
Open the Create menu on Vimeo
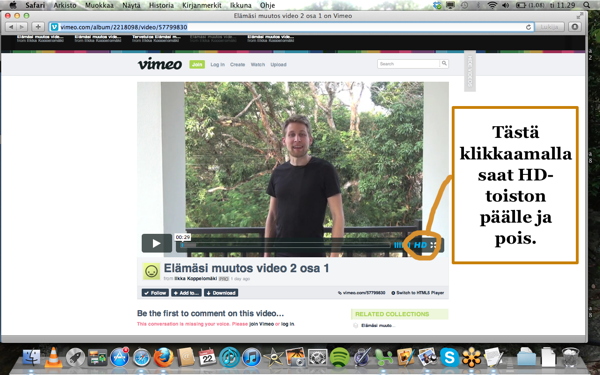[x=237, y=65]
